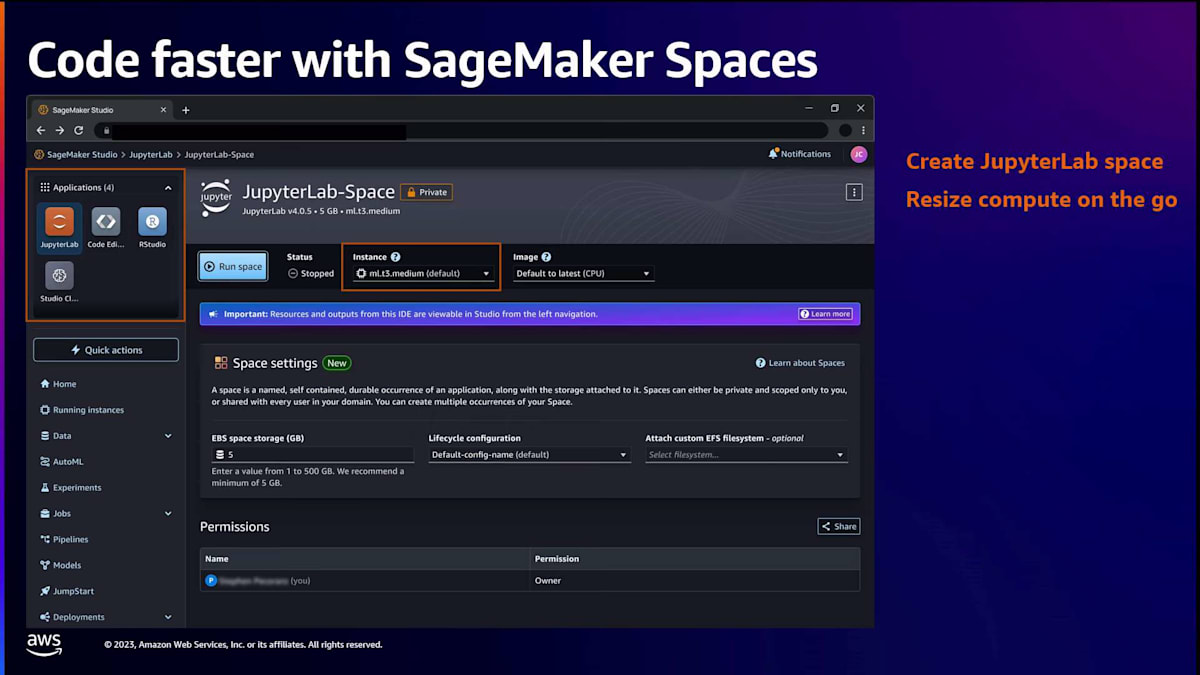This screenshot has height=675, width=1200.
Task: Open Experiments in the sidebar
Action: [x=70, y=488]
